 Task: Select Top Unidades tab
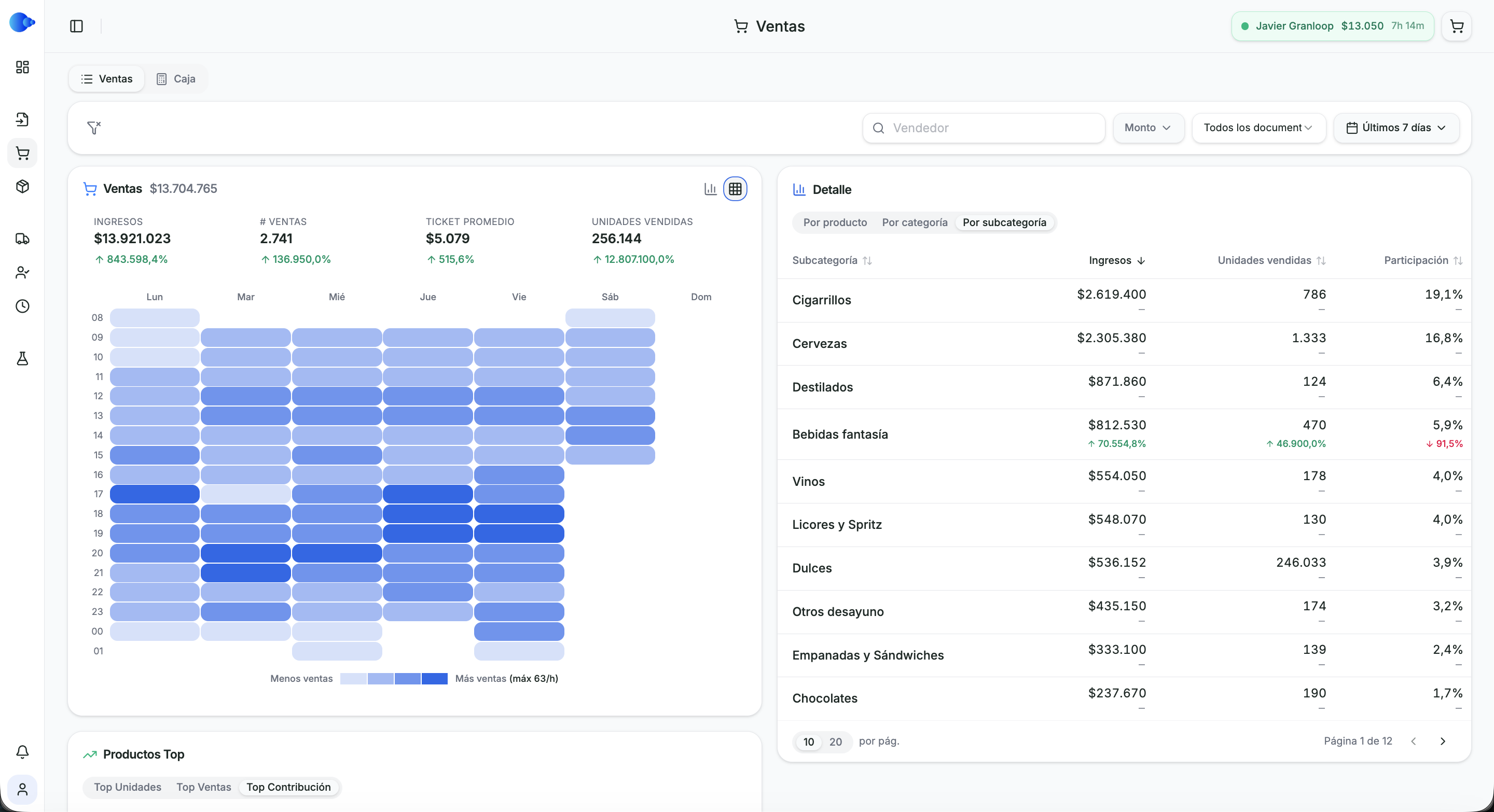click(128, 787)
